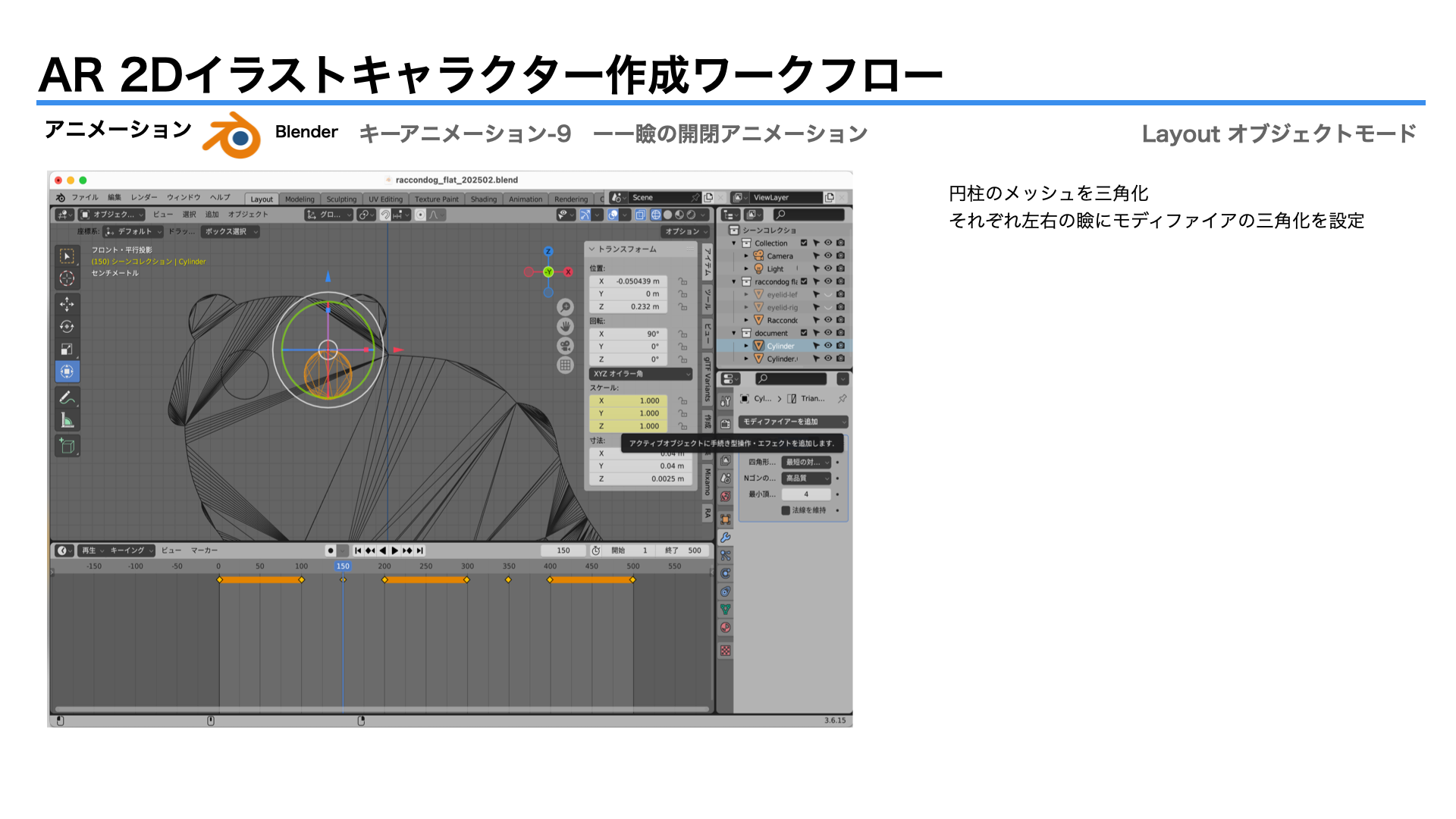This screenshot has height=819, width=1456.
Task: Switch to the UV Editing workspace tab
Action: tap(386, 199)
